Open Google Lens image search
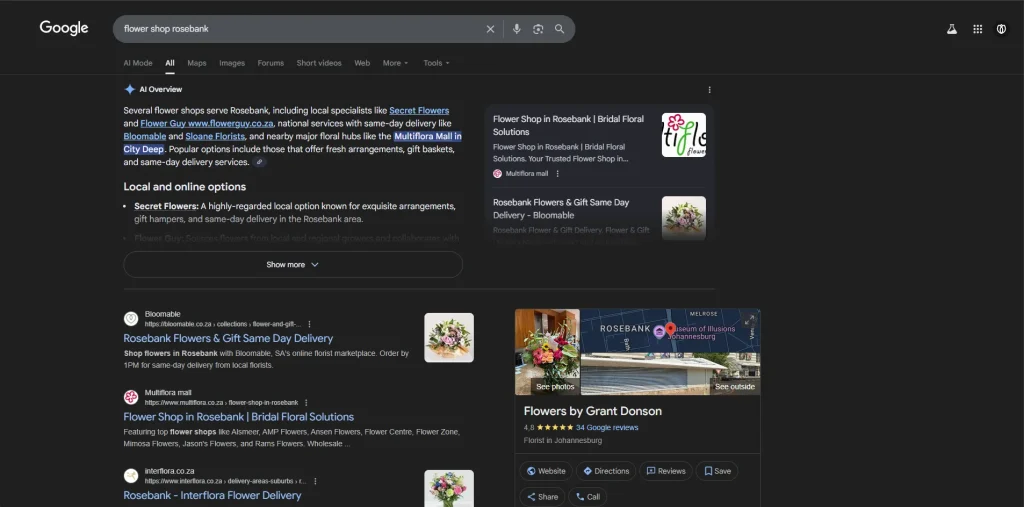Image resolution: width=1024 pixels, height=507 pixels. tap(538, 29)
